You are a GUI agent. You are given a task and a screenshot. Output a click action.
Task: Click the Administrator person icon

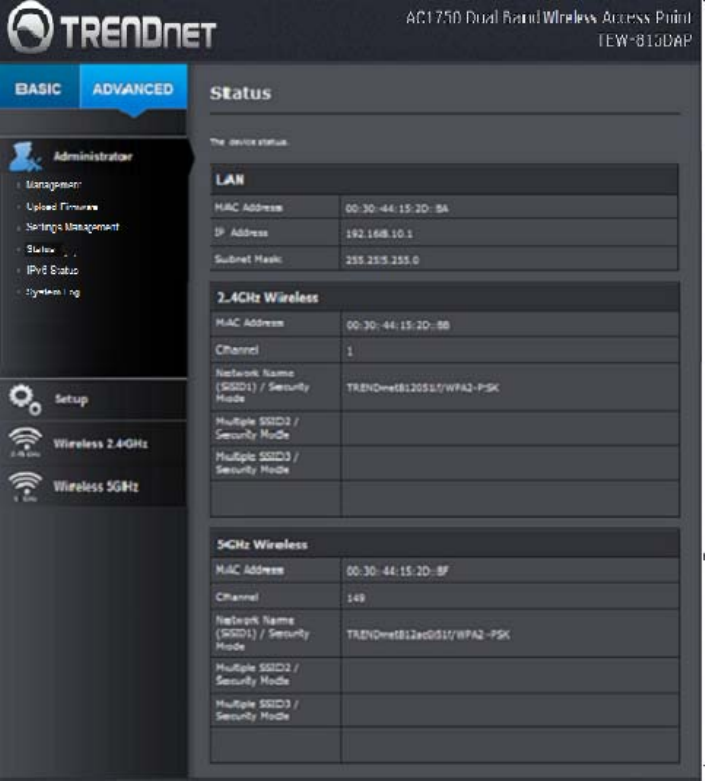click(x=25, y=156)
